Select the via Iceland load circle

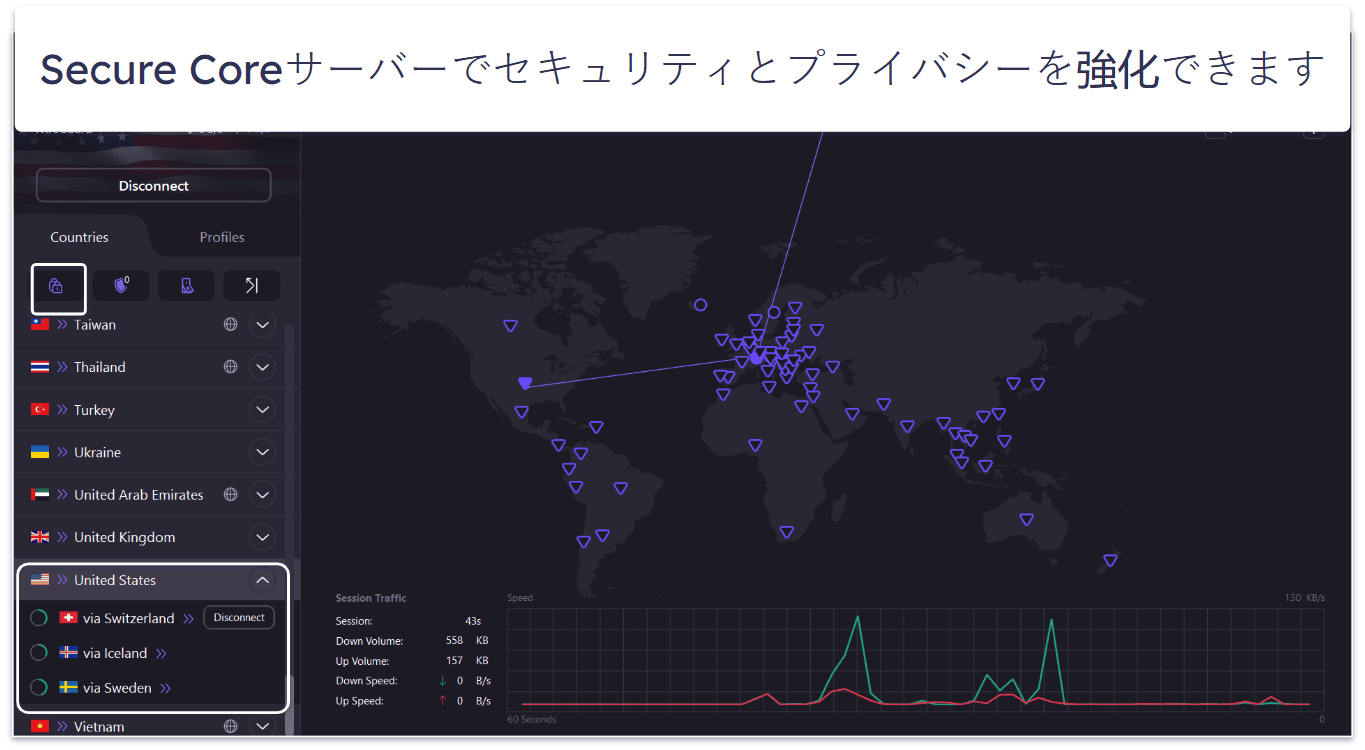pyautogui.click(x=39, y=653)
